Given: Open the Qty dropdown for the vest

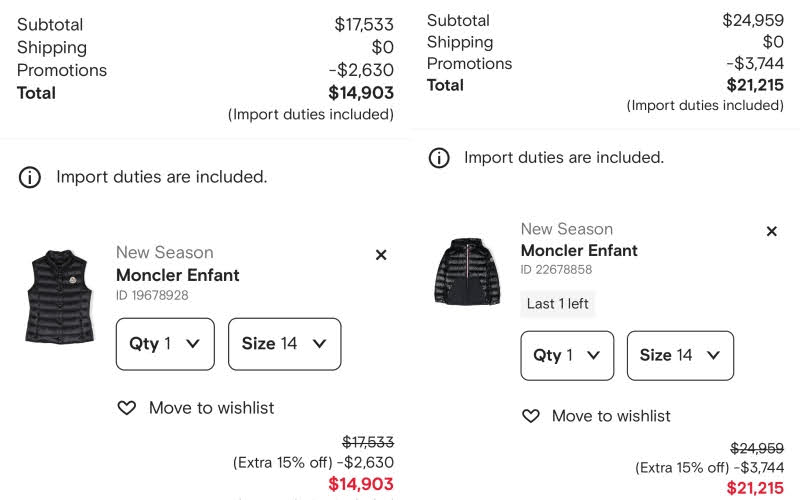Looking at the screenshot, I should click(x=165, y=344).
